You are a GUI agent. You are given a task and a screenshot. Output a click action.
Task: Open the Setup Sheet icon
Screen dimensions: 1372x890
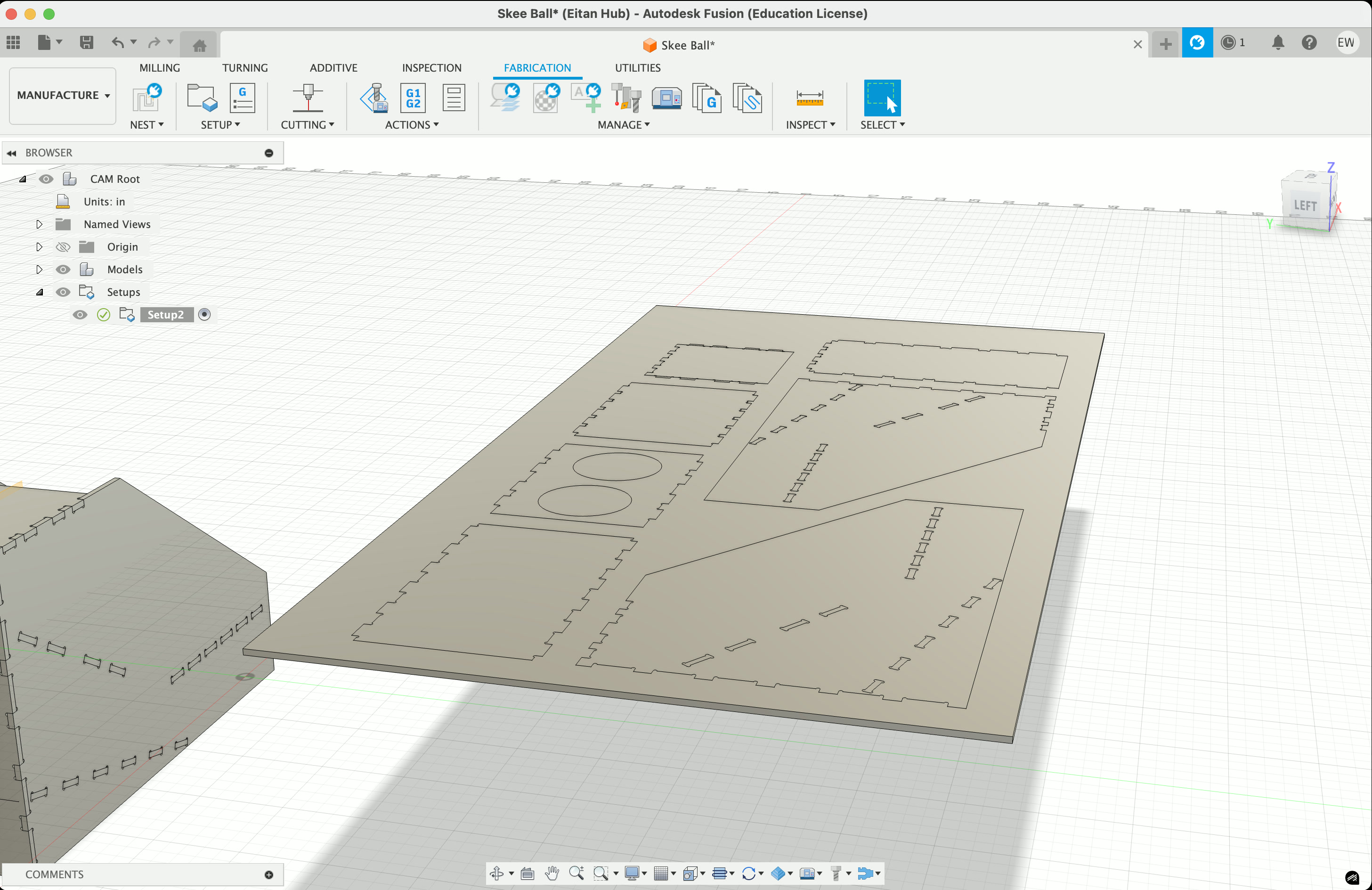tap(454, 98)
